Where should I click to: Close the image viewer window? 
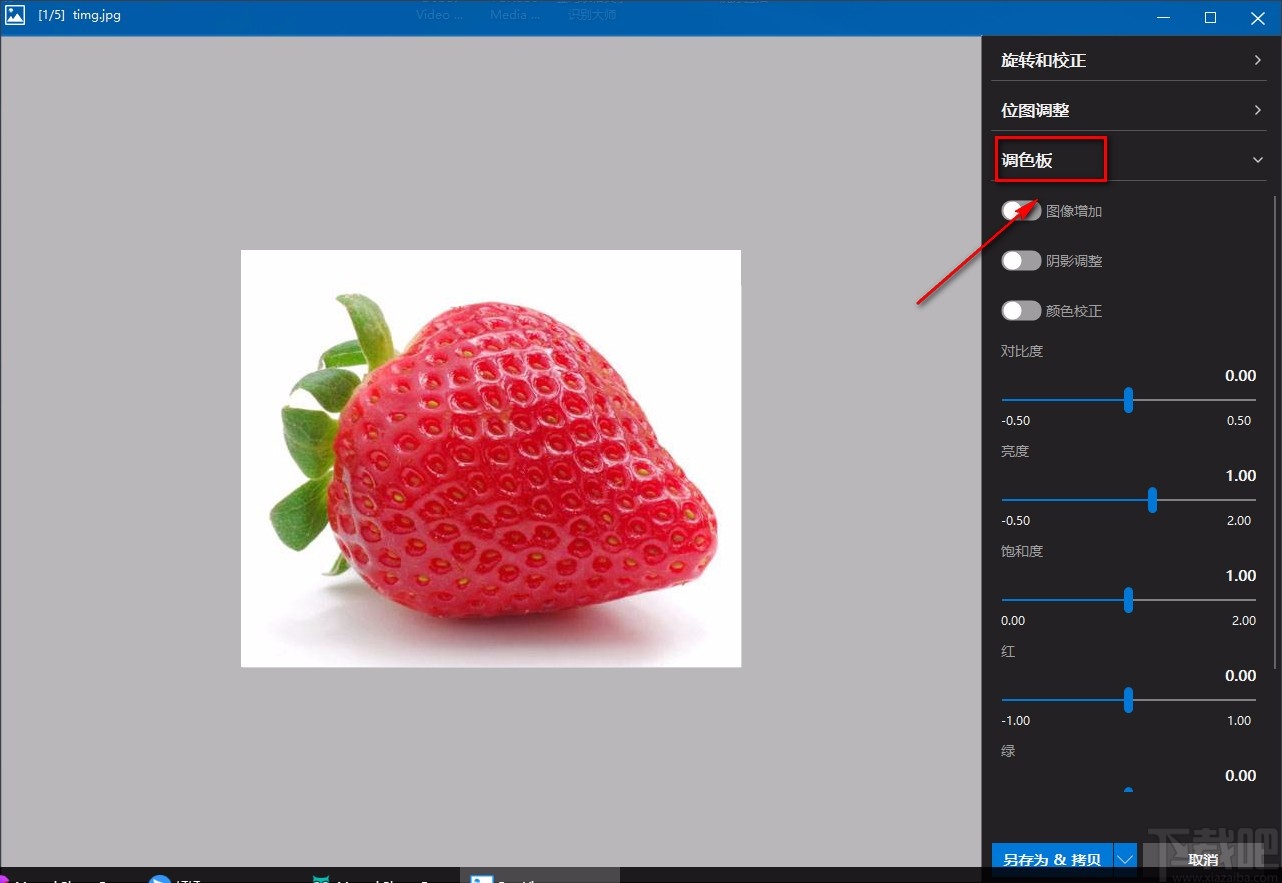[x=1257, y=17]
